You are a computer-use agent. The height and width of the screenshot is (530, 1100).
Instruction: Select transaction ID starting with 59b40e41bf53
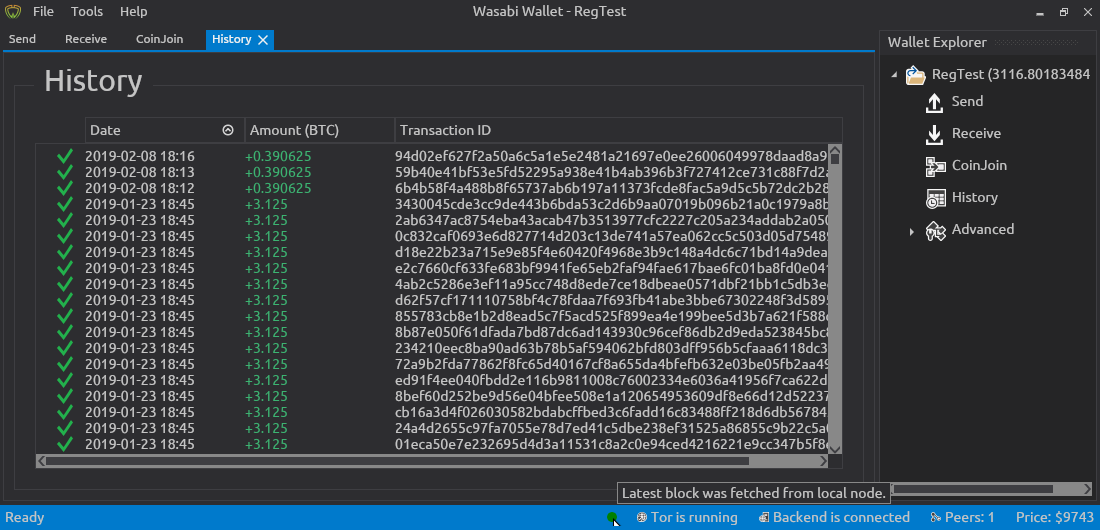pos(611,172)
